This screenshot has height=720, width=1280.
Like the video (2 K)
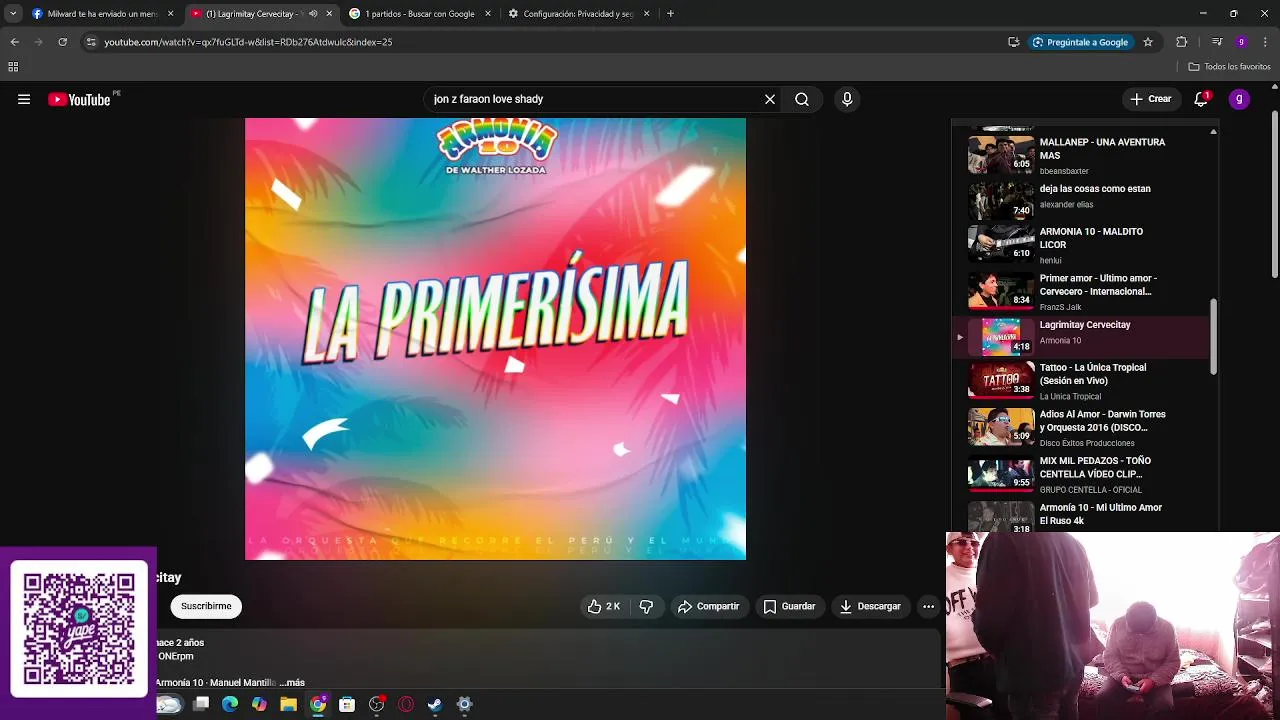[x=603, y=606]
